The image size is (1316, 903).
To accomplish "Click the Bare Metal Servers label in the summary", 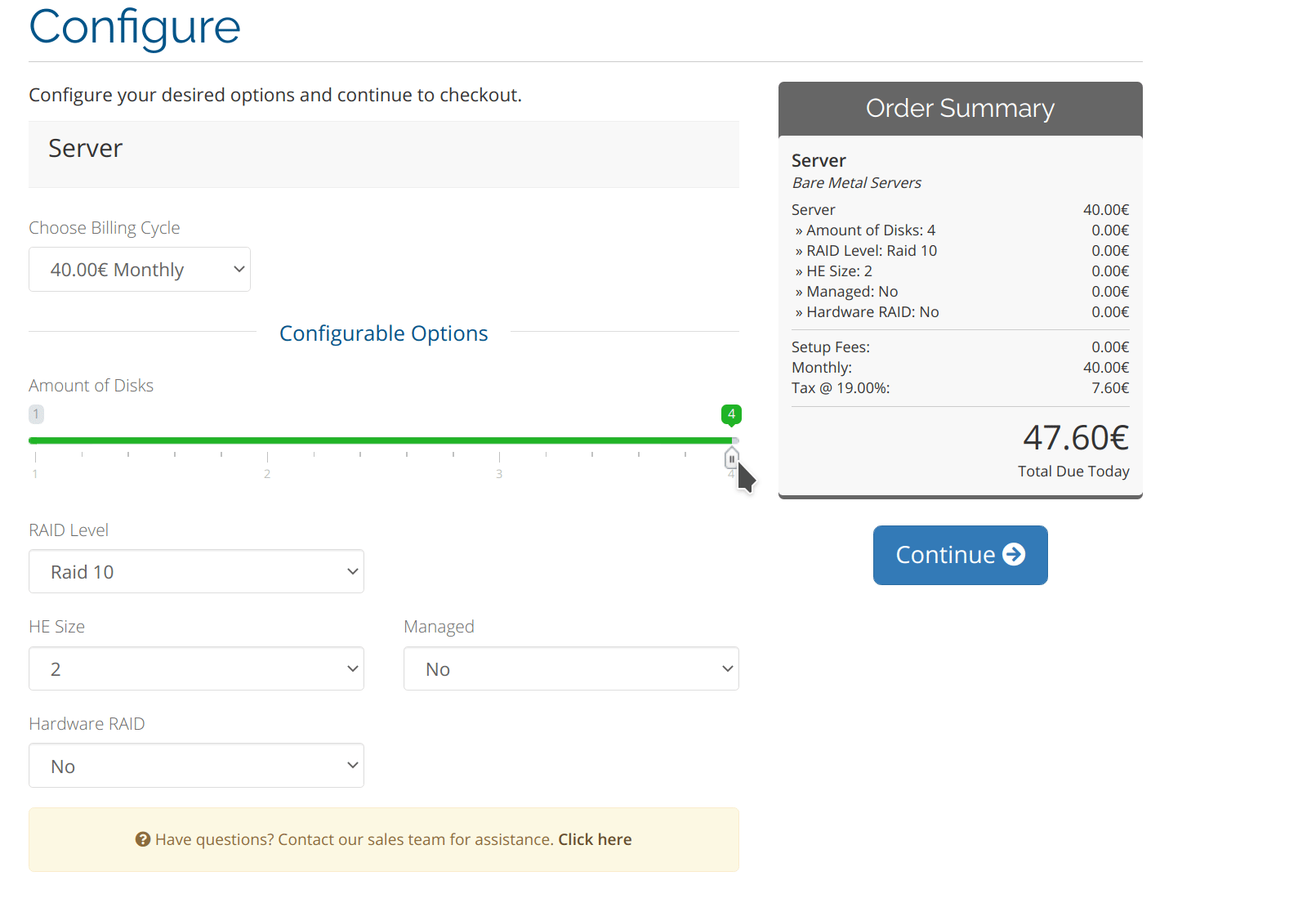I will (857, 183).
